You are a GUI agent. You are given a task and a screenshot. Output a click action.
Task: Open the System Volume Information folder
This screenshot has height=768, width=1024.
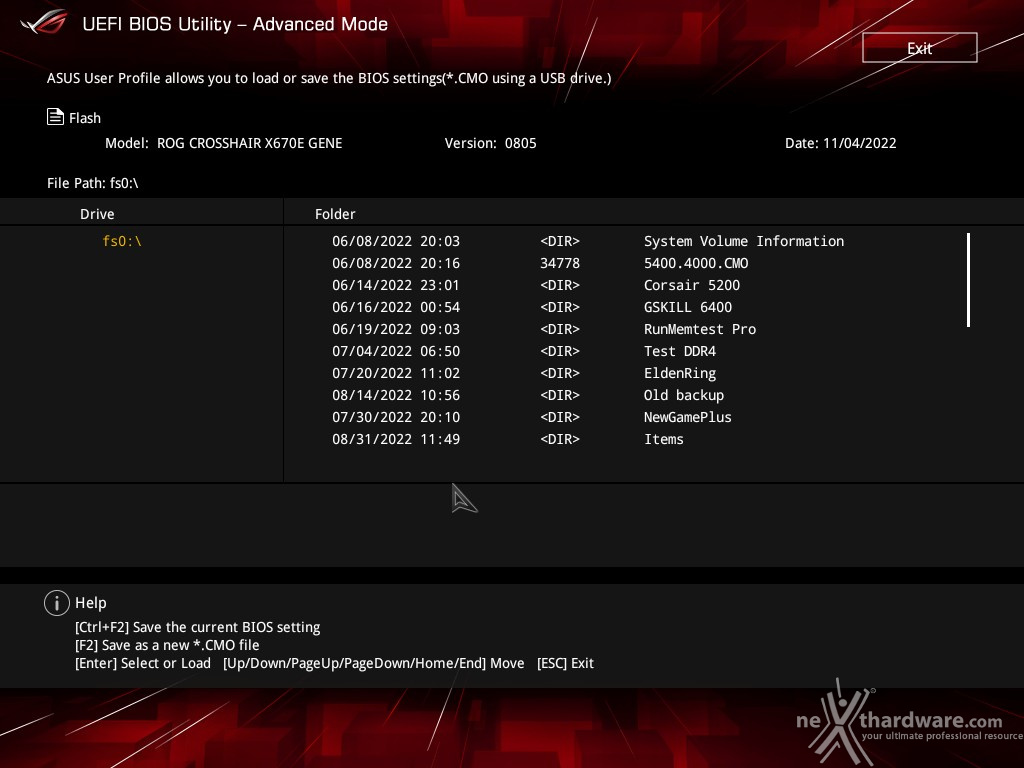(x=744, y=241)
